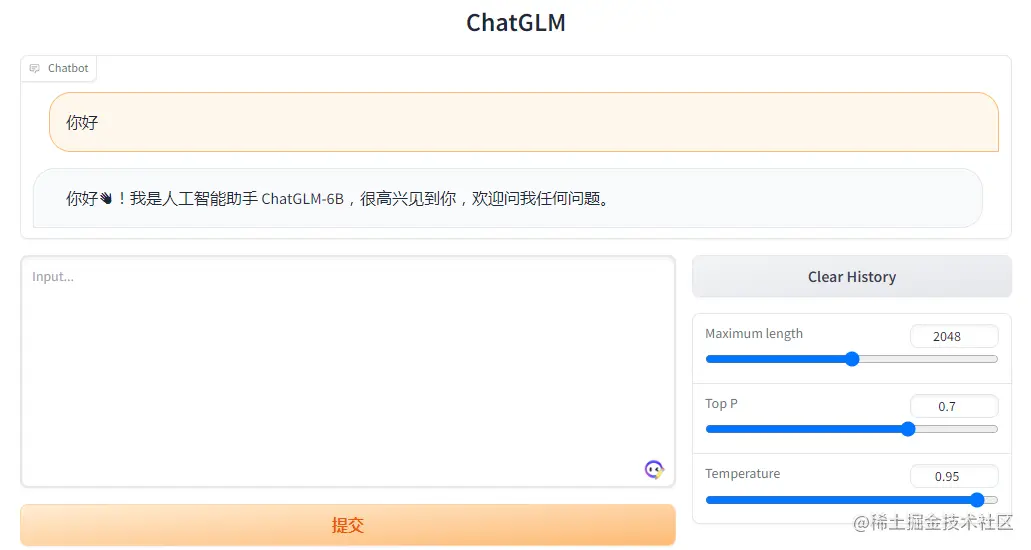
Task: Adjust the Maximum length slider handle
Action: [x=852, y=359]
